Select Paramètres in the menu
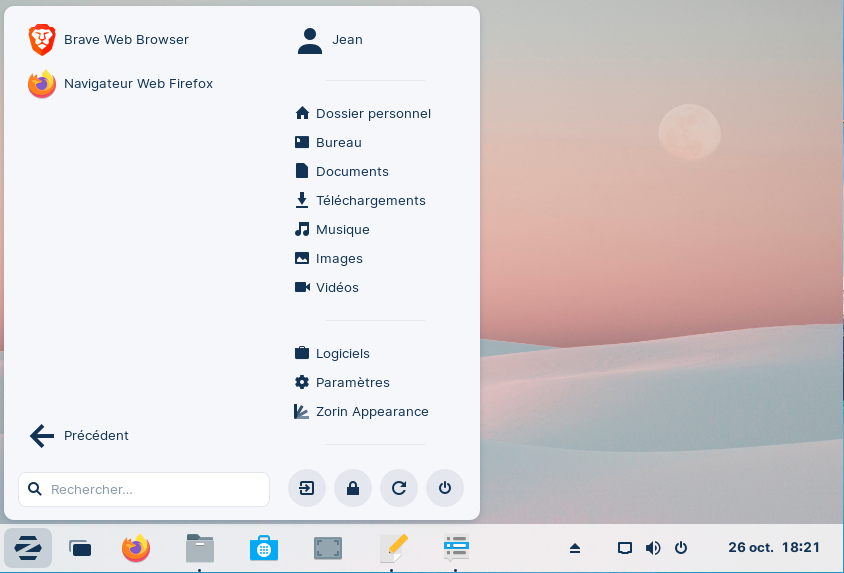 point(352,383)
